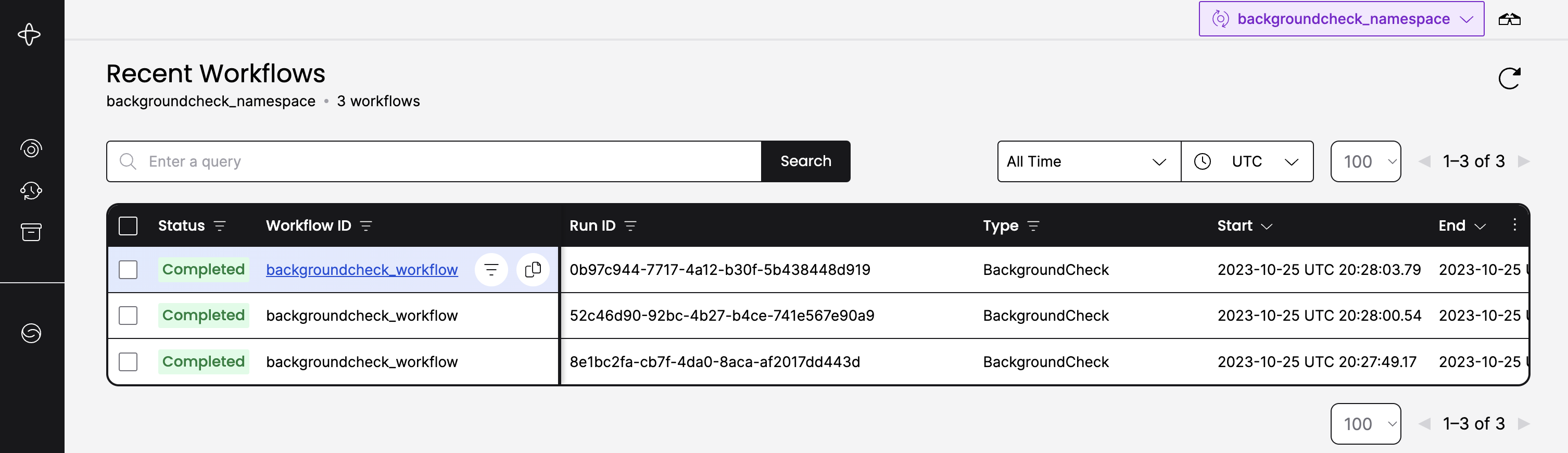
Task: Open table column options kebab menu
Action: (x=1514, y=225)
